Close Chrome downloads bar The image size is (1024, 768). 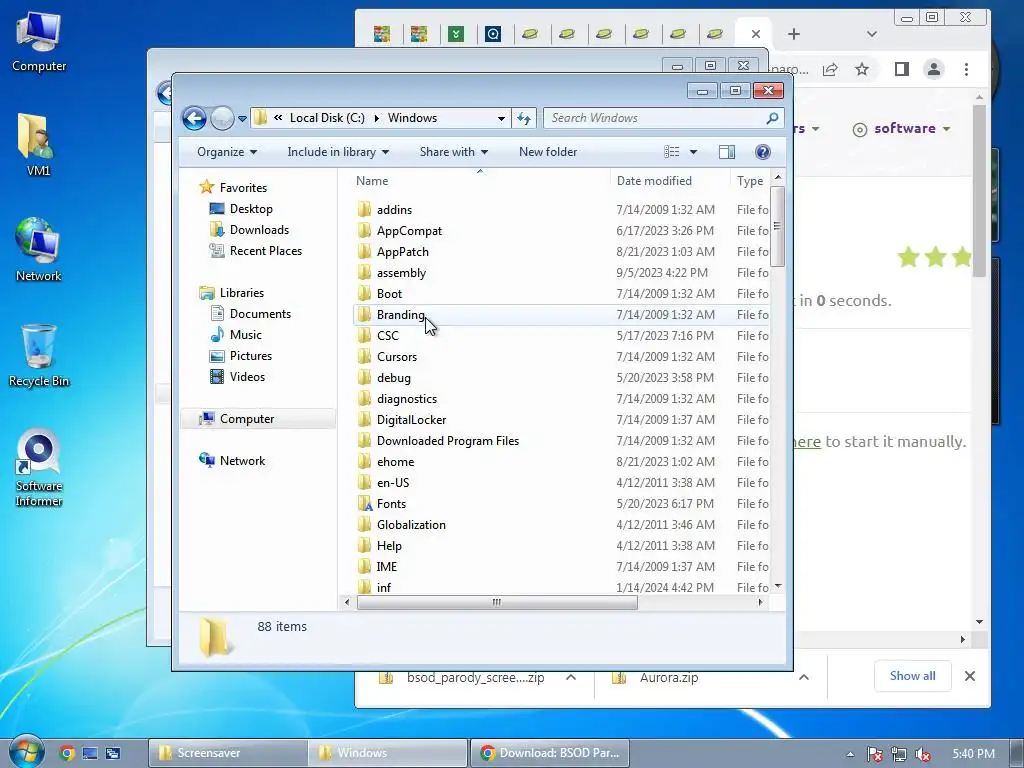click(970, 676)
